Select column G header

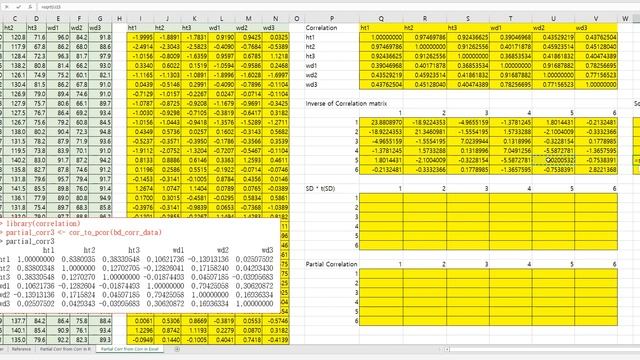click(x=100, y=18)
